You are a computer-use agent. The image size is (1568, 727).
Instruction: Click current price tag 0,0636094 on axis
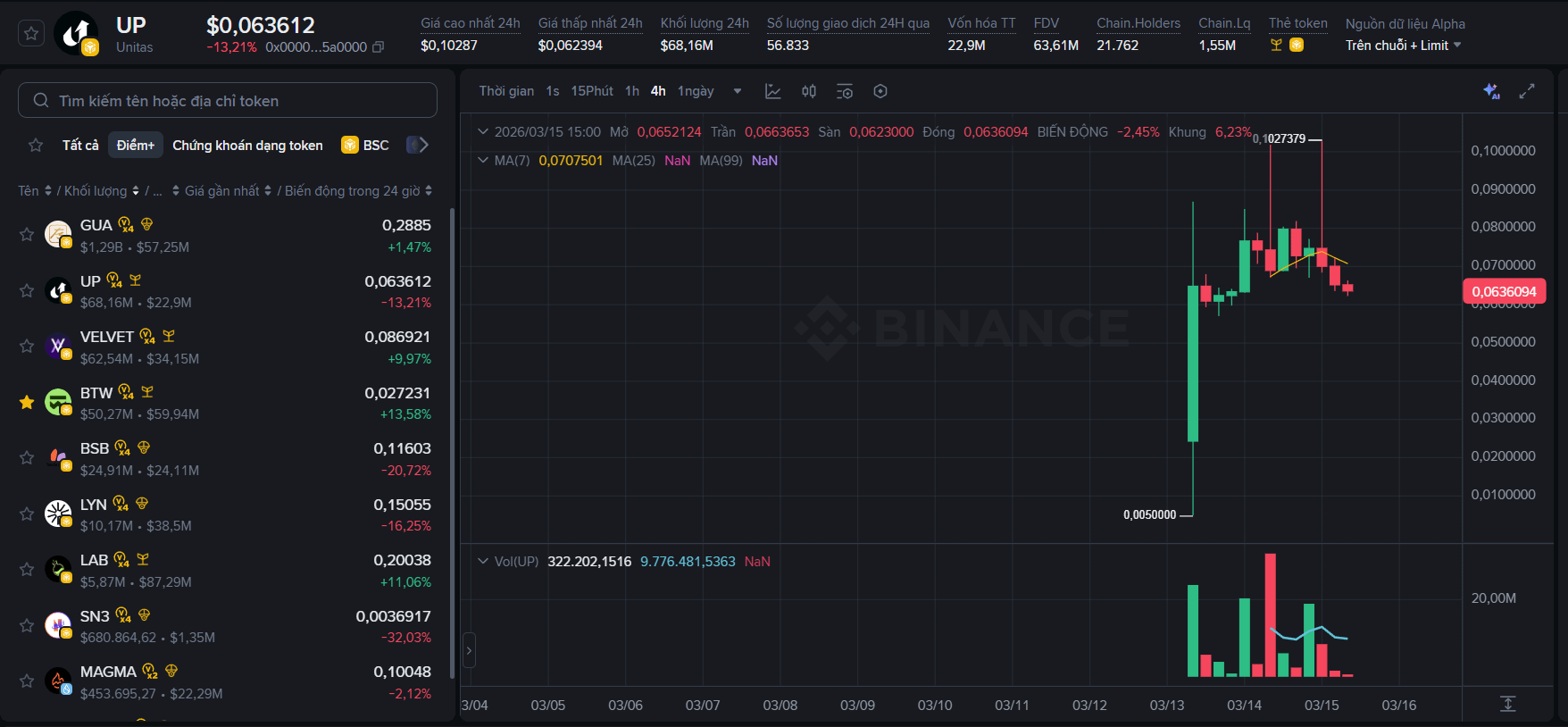1504,291
